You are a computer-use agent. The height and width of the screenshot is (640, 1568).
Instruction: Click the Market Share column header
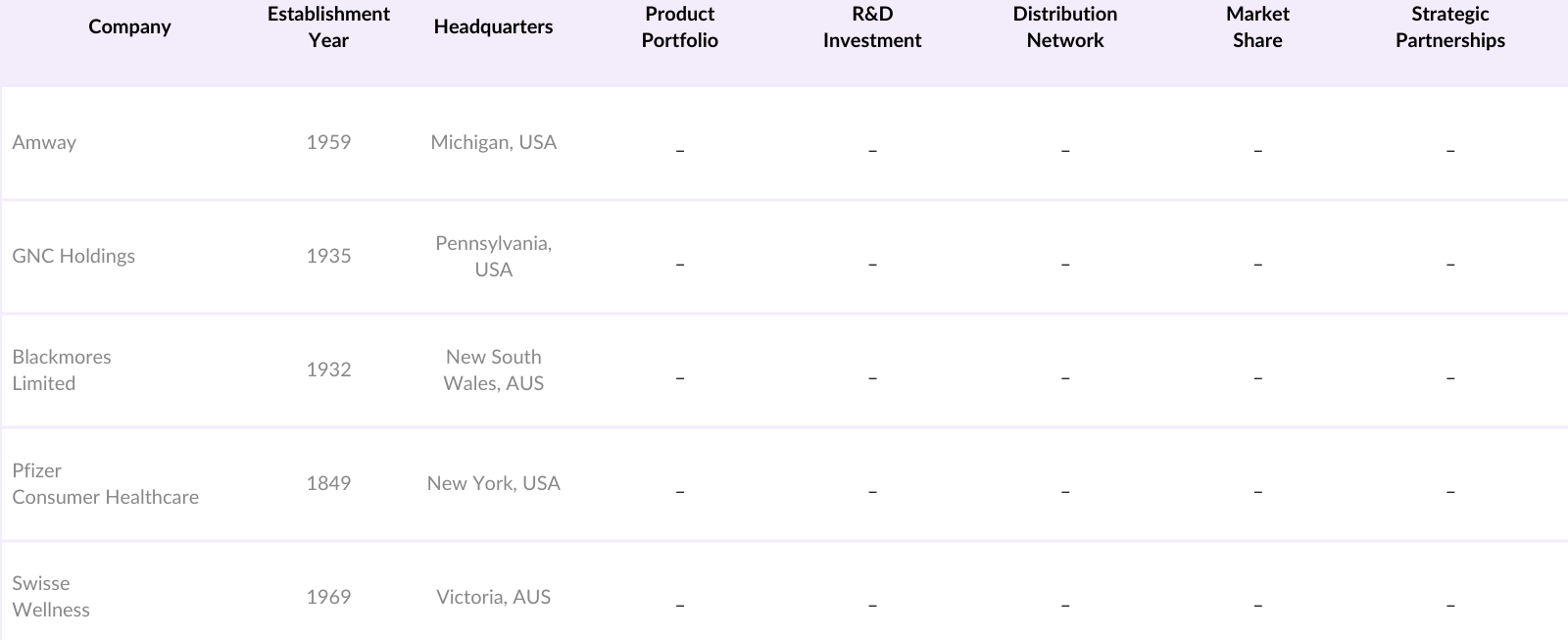[1257, 27]
